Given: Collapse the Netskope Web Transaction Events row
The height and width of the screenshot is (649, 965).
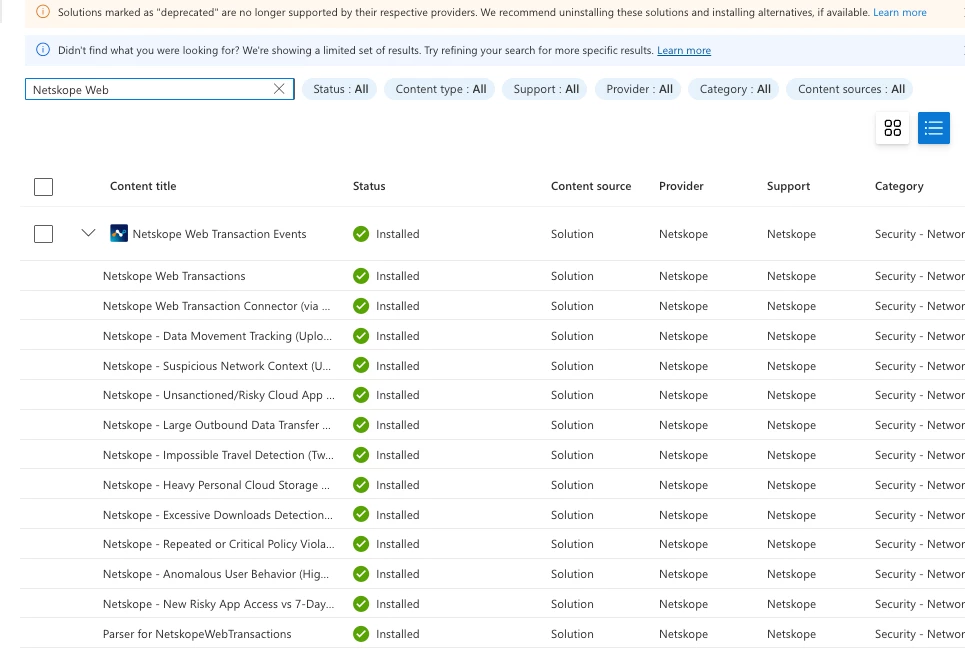Looking at the screenshot, I should click(x=88, y=233).
